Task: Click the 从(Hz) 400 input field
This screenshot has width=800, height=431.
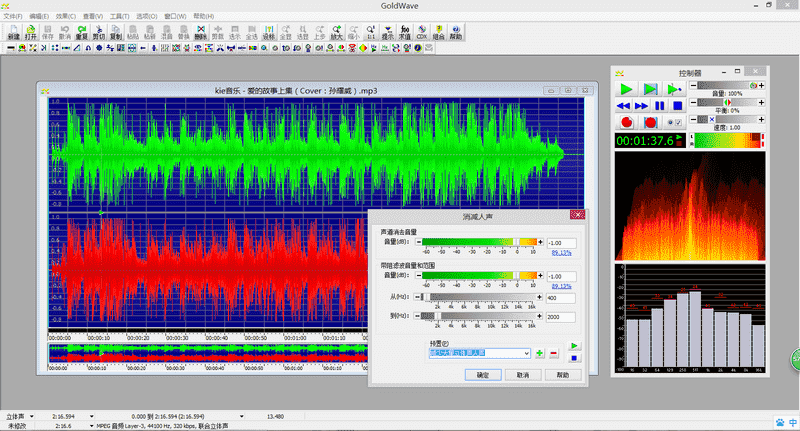Action: (x=561, y=298)
